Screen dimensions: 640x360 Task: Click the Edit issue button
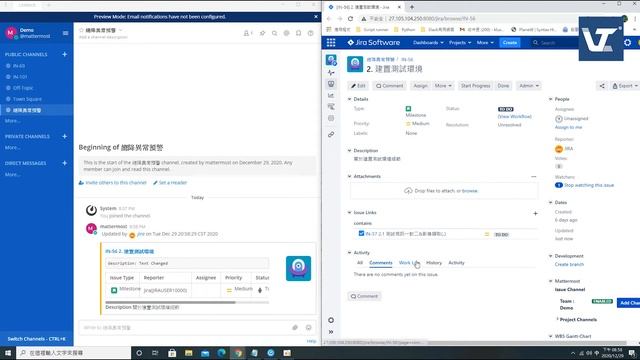click(x=358, y=86)
